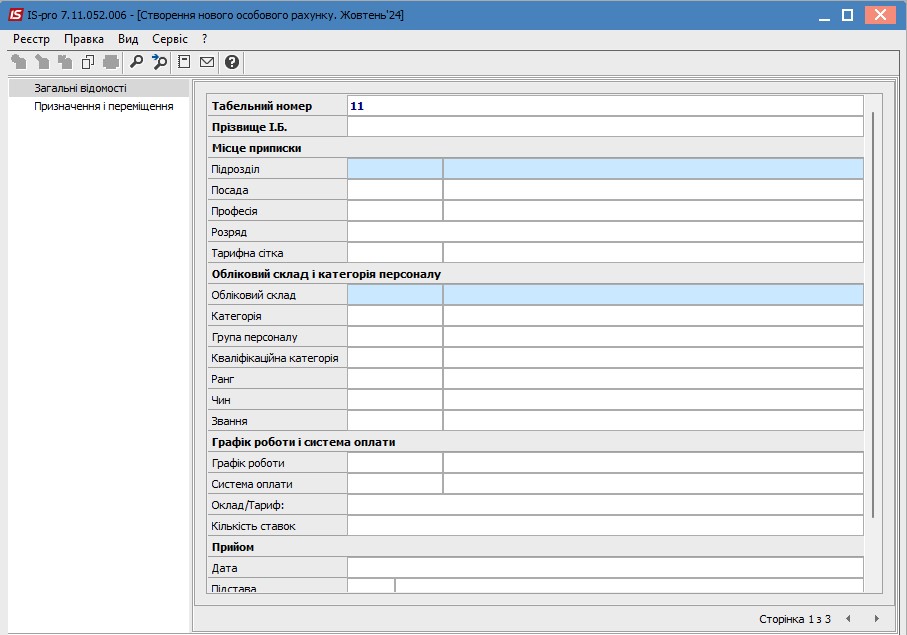Click the 'Сторінка 1 з 3' page indicator
Viewport: 907px width, 635px height.
coord(795,619)
